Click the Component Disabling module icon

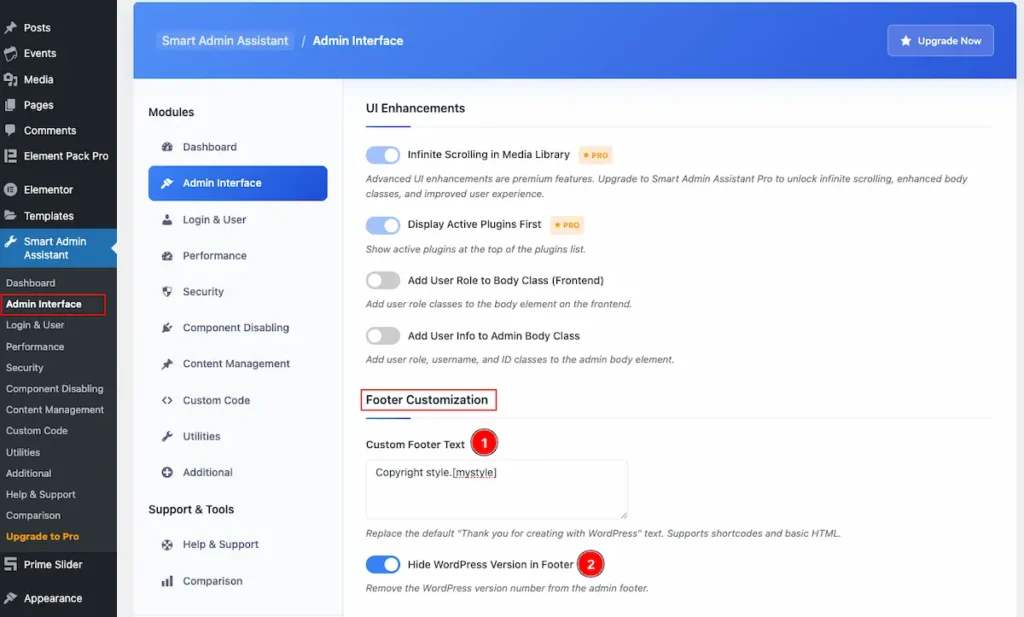(x=167, y=328)
